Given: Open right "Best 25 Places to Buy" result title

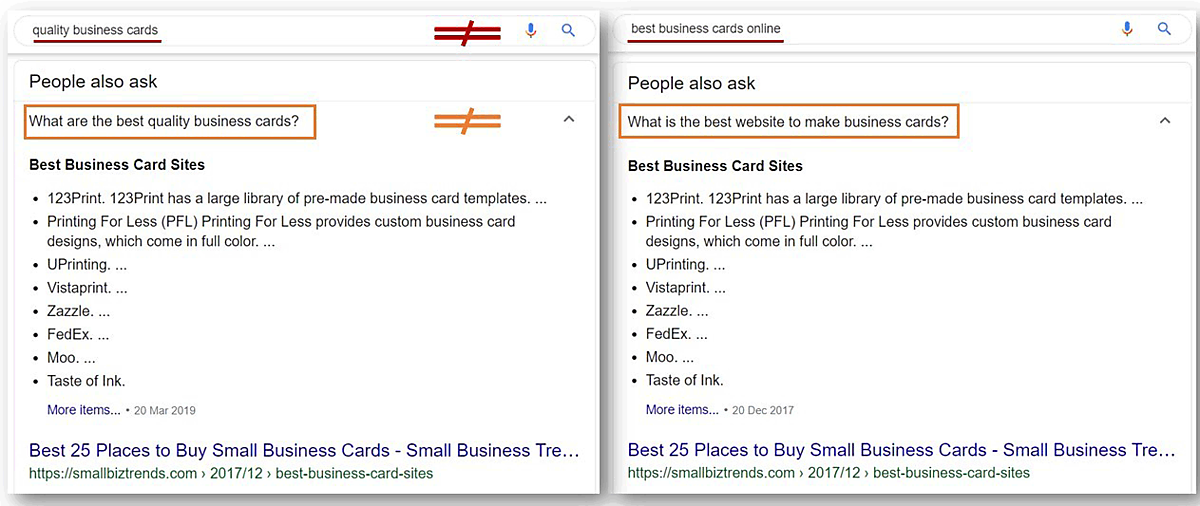Looking at the screenshot, I should 902,450.
